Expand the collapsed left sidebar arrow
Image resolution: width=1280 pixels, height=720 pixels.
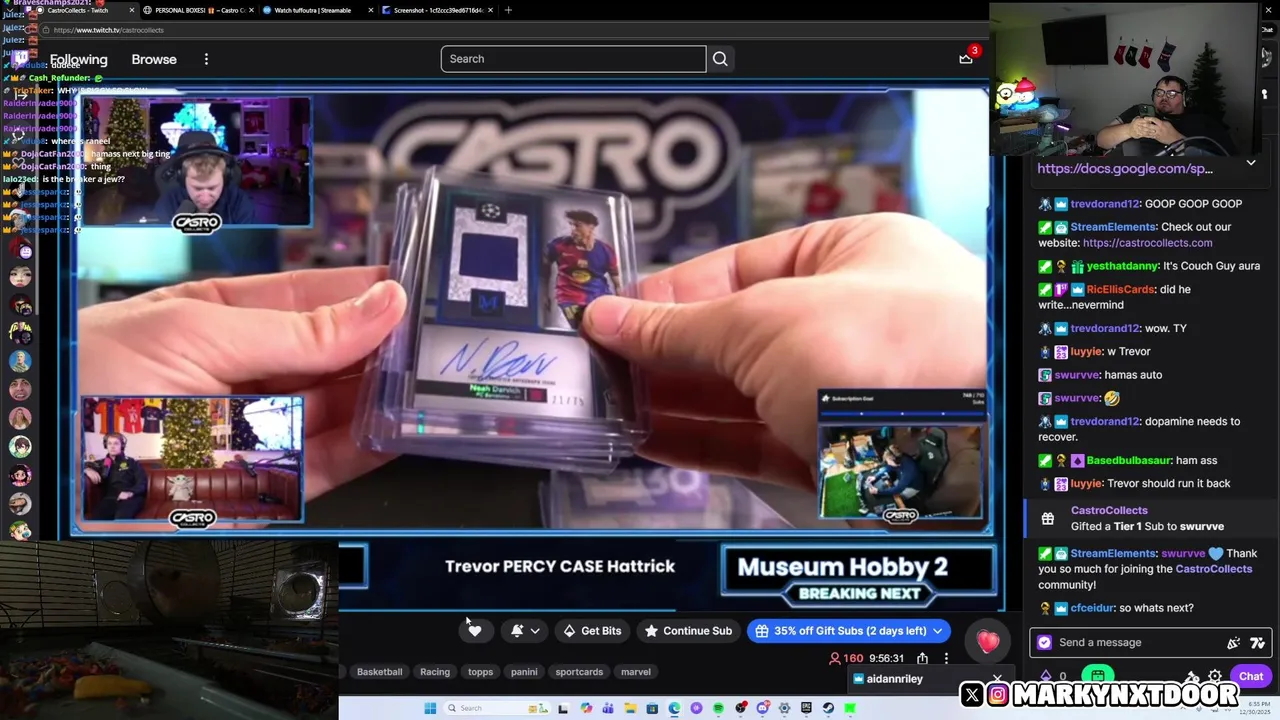pyautogui.click(x=20, y=94)
